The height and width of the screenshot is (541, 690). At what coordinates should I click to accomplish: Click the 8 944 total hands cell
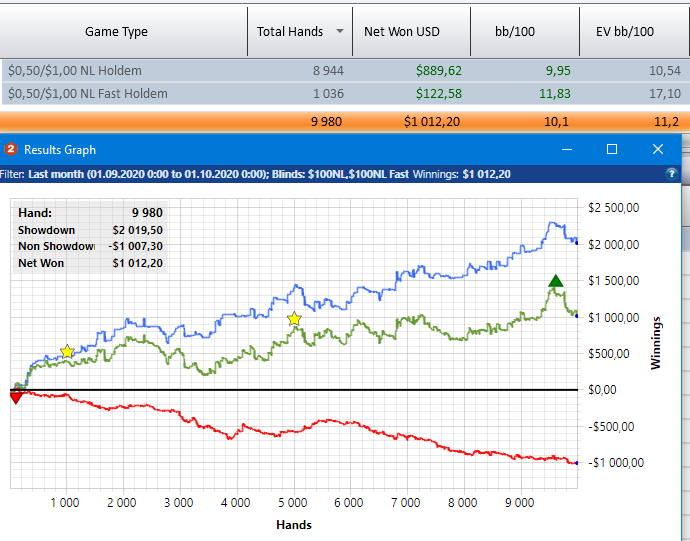(328, 70)
